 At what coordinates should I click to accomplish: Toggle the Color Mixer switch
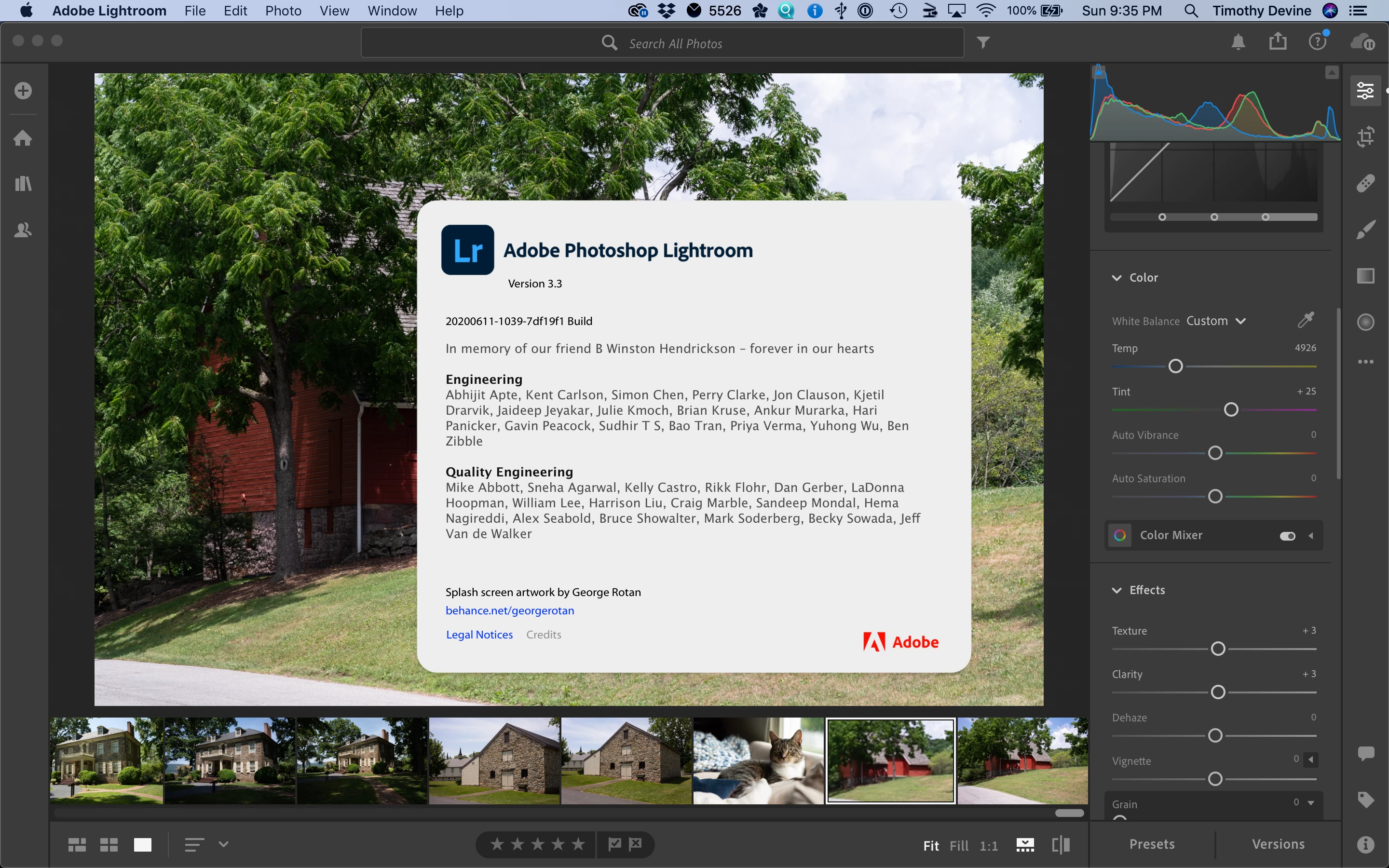1287,536
